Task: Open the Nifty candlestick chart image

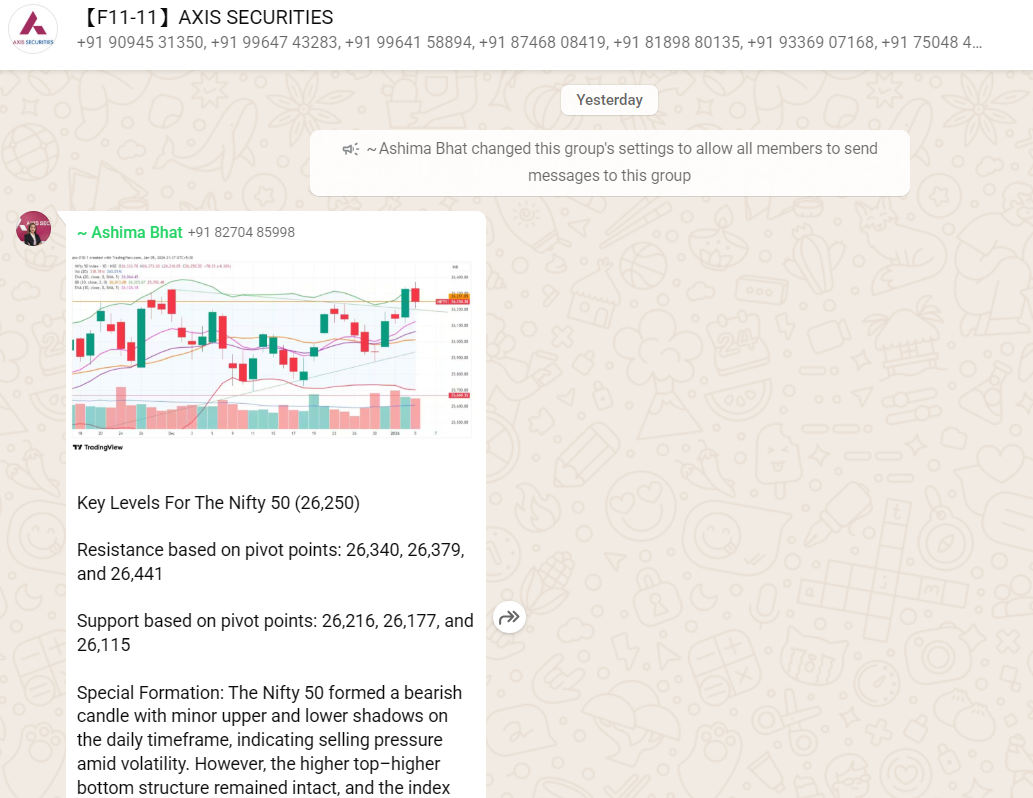Action: [x=272, y=340]
